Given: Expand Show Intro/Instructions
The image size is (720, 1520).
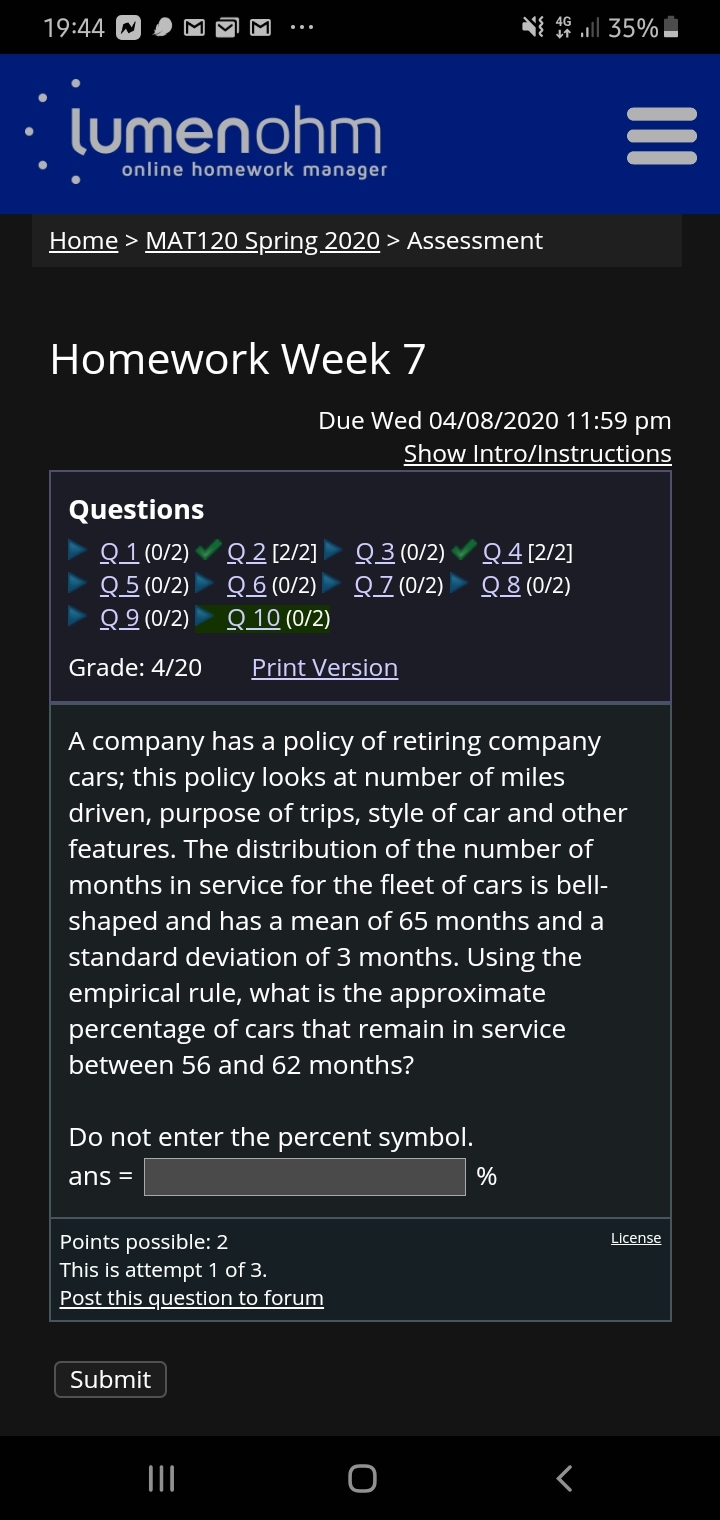Looking at the screenshot, I should 537,453.
